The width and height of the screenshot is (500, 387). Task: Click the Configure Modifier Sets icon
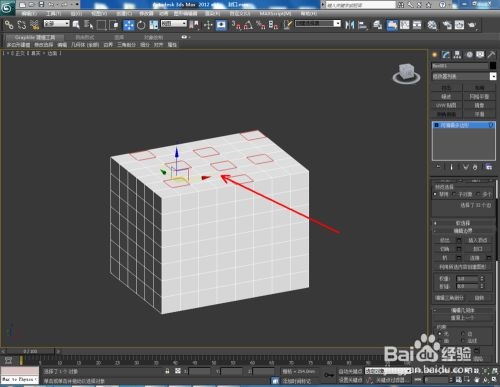[489, 167]
